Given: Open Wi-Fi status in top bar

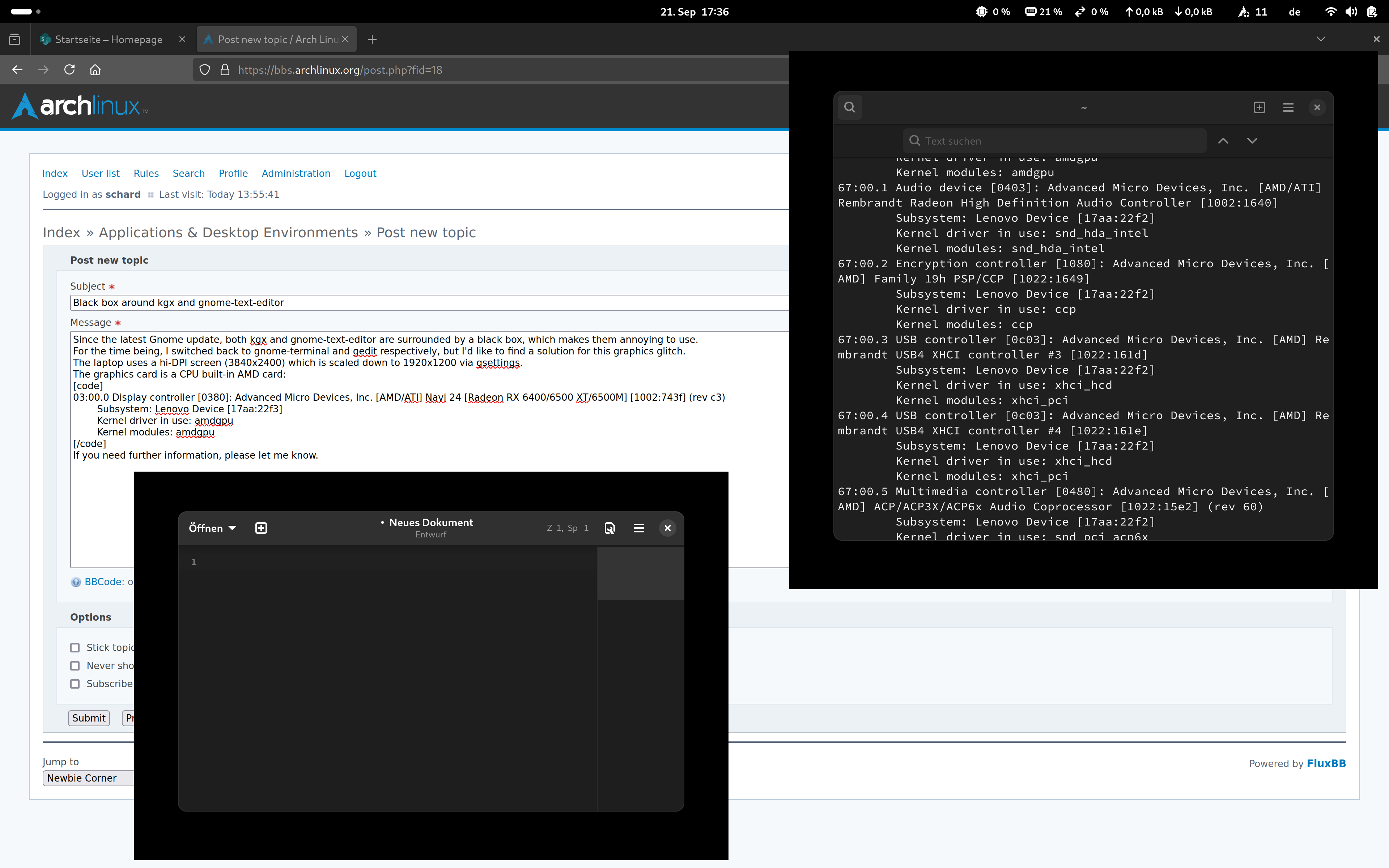Looking at the screenshot, I should (x=1330, y=12).
